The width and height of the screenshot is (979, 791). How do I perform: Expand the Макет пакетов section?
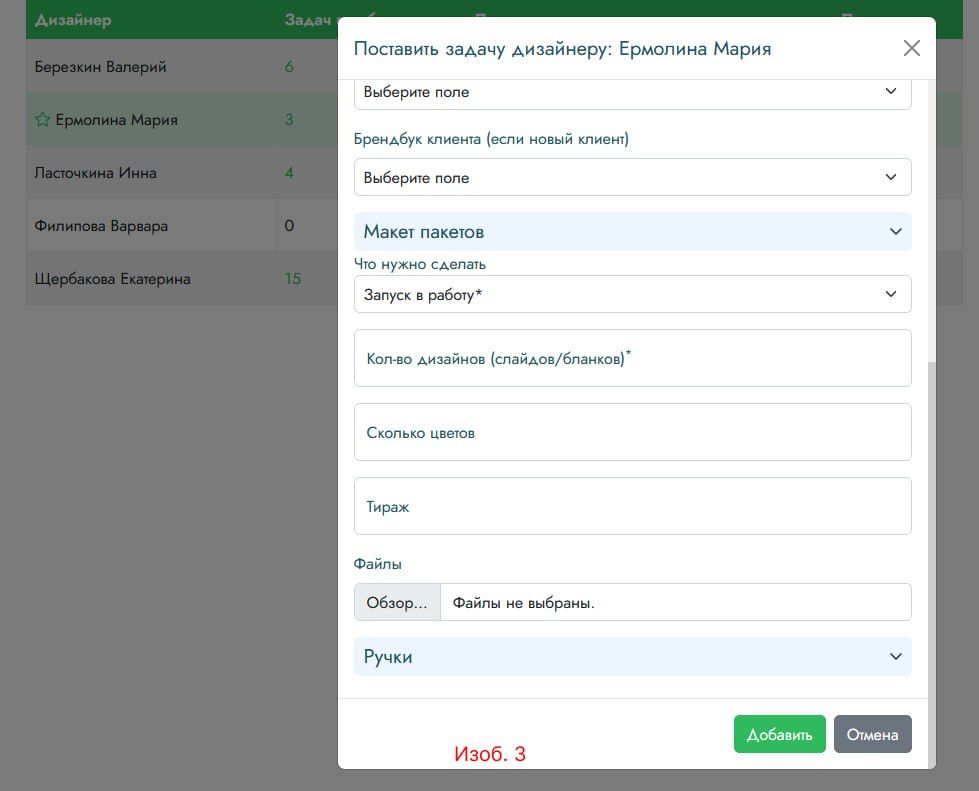632,232
